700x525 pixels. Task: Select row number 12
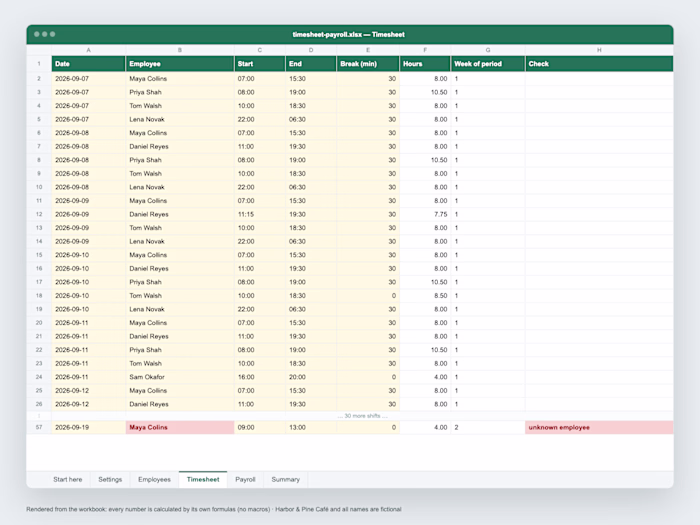(x=39, y=214)
